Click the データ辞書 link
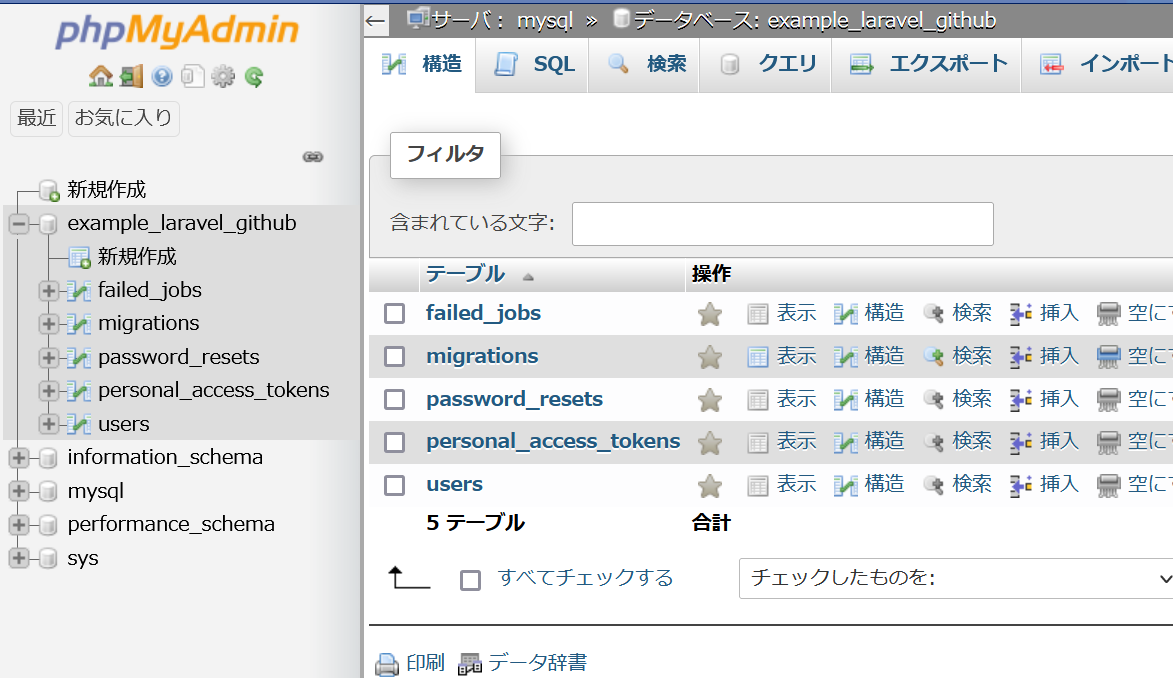The width and height of the screenshot is (1173, 678). click(537, 663)
